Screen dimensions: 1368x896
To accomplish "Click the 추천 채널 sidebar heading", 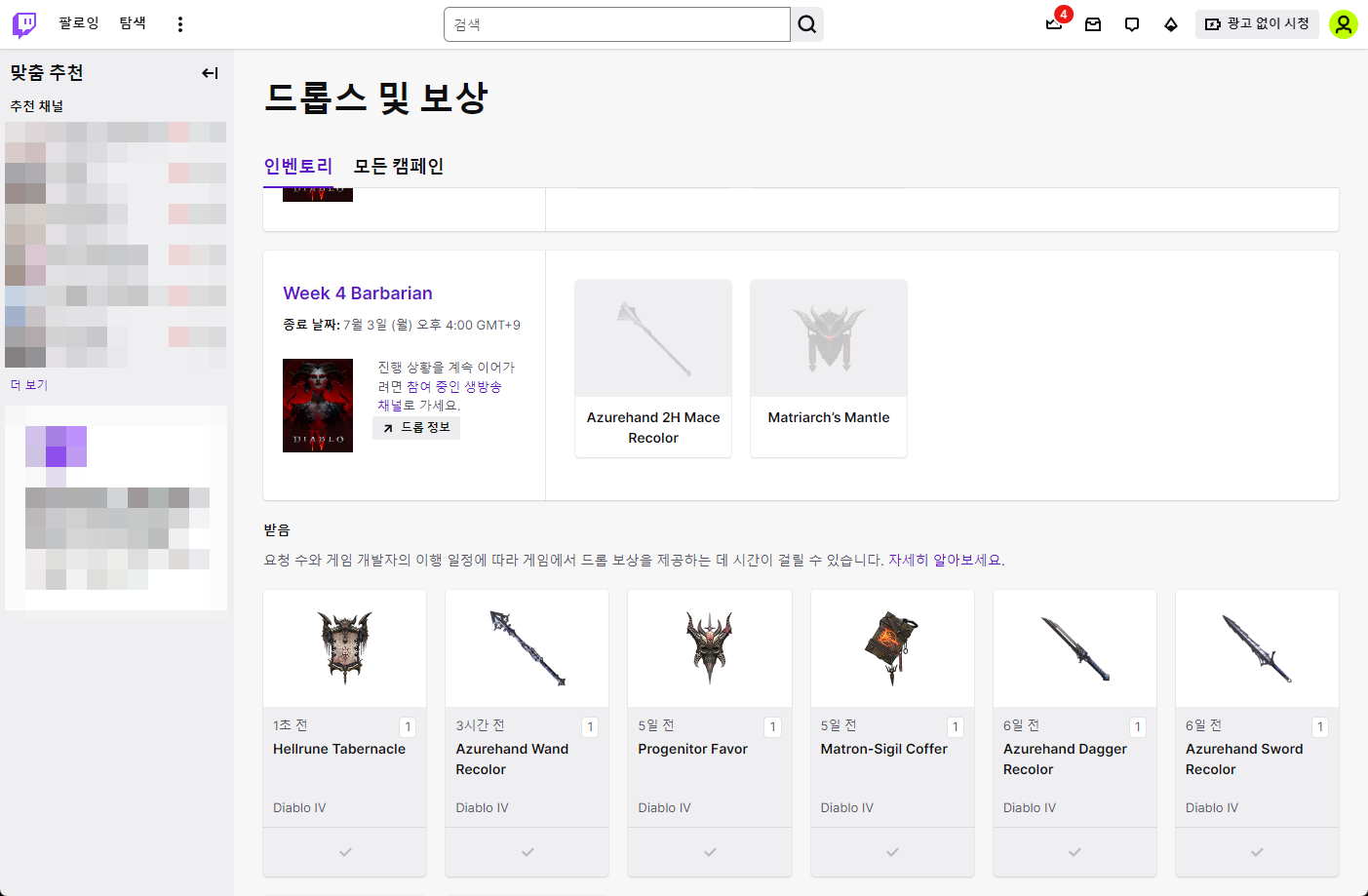I will (x=37, y=106).
